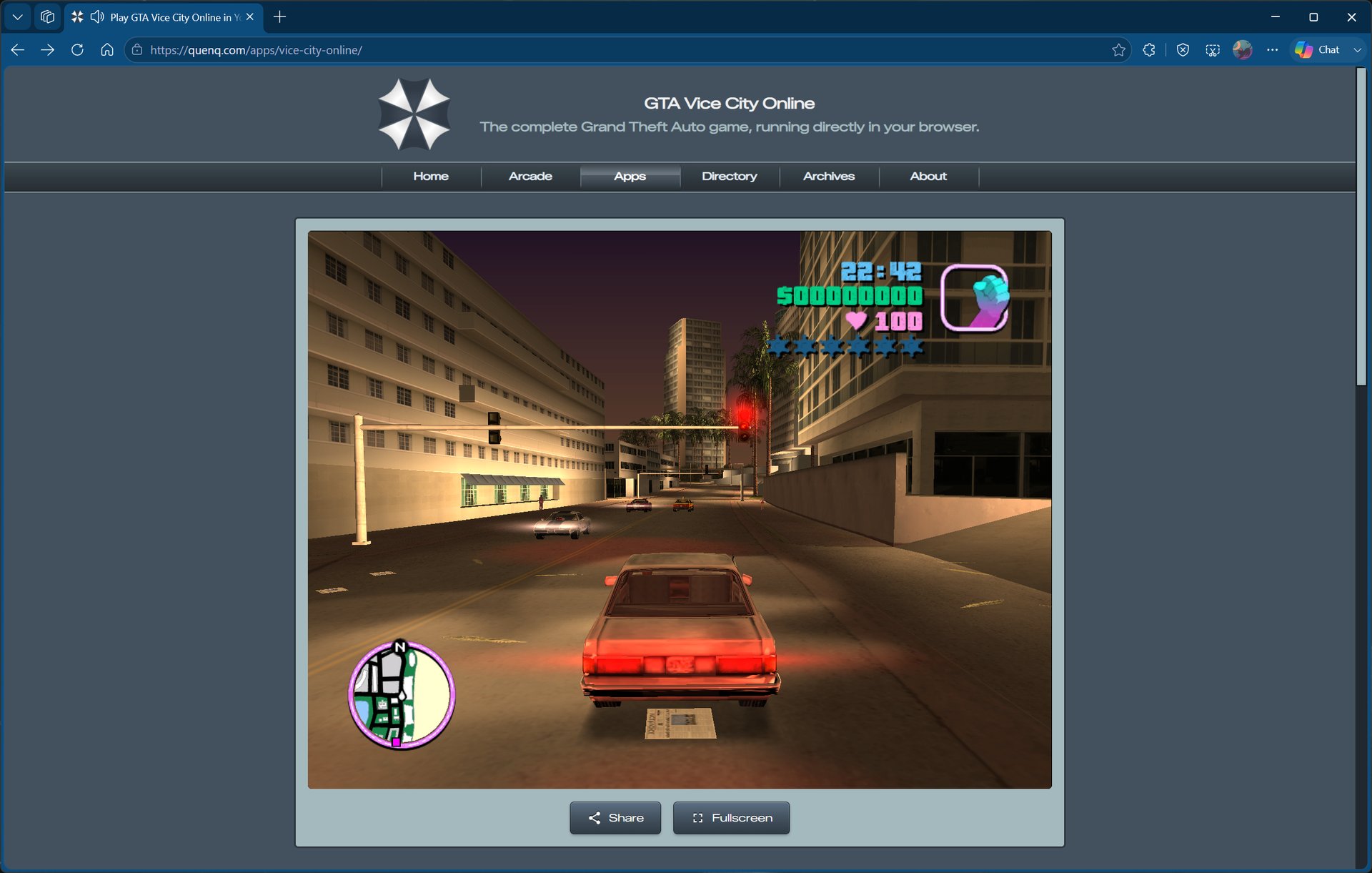The height and width of the screenshot is (873, 1372).
Task: Open a new tab with plus
Action: tap(280, 17)
